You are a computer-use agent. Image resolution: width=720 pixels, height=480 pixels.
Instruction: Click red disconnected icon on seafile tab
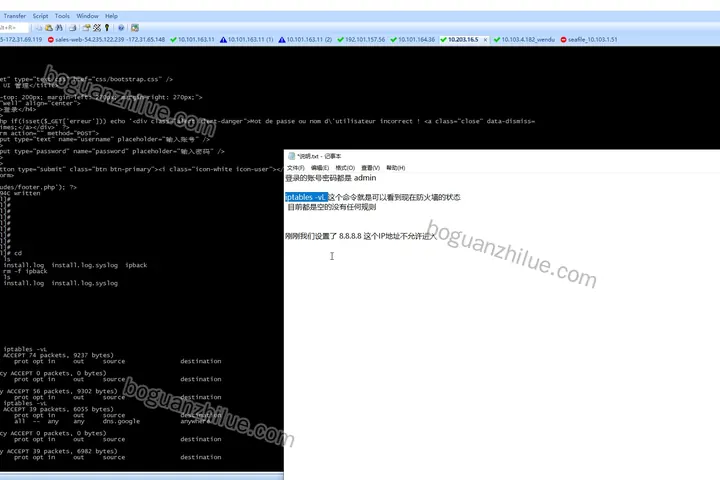(x=563, y=40)
